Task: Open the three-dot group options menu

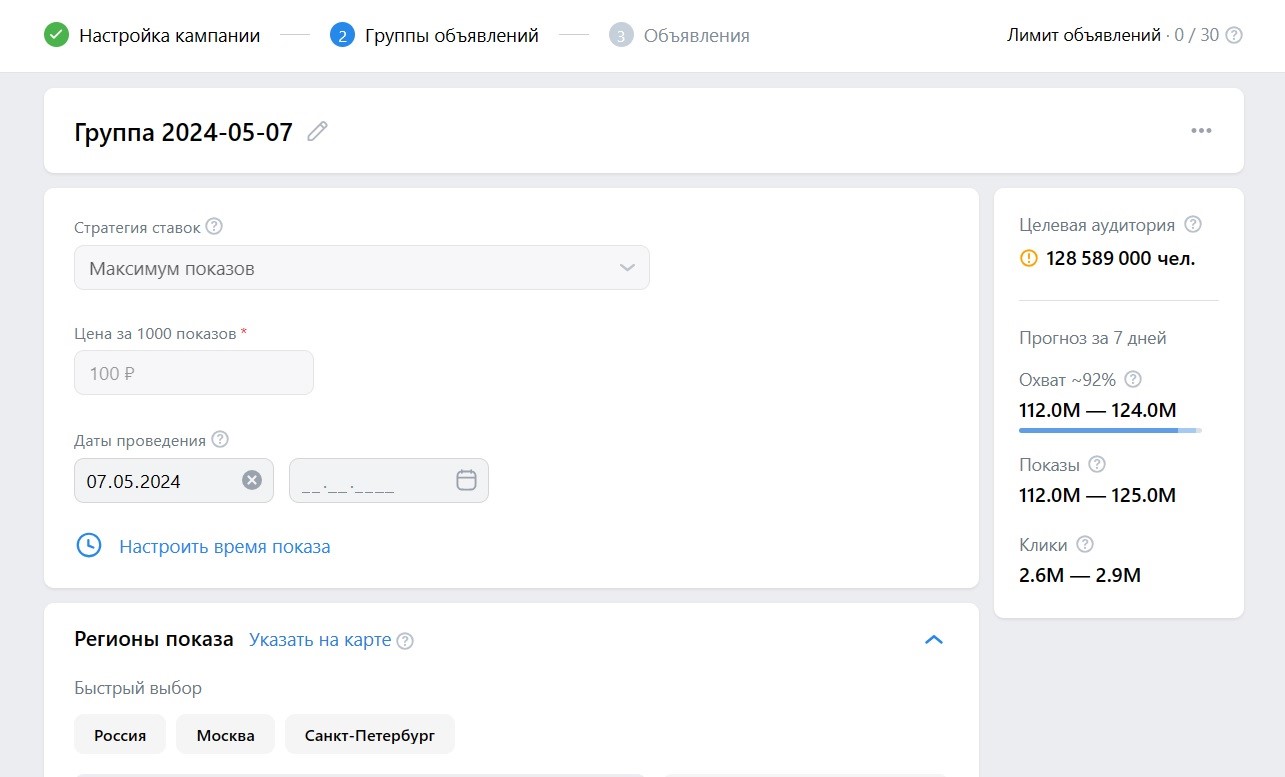Action: [x=1201, y=131]
